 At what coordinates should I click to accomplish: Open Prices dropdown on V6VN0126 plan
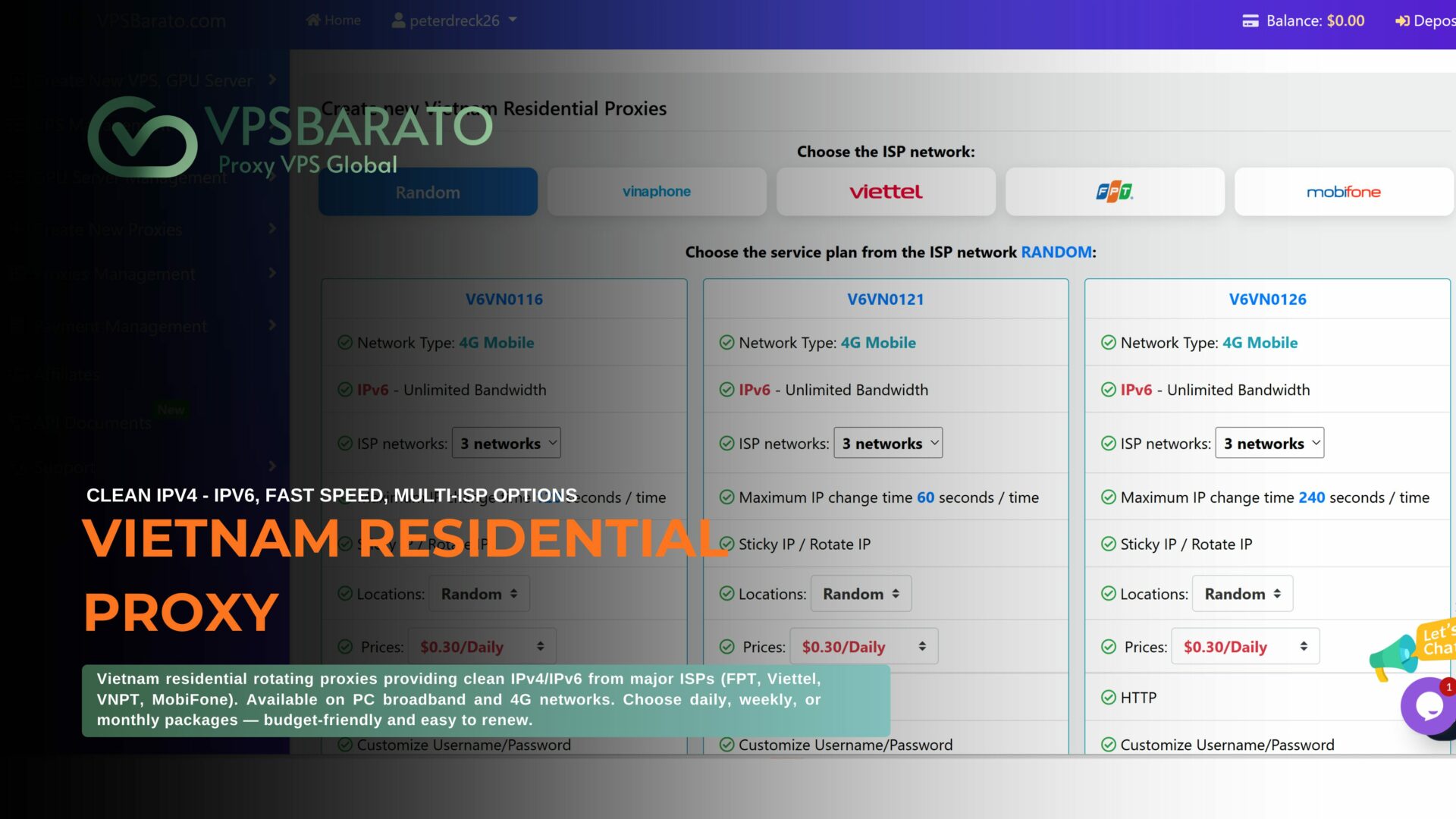coord(1244,646)
